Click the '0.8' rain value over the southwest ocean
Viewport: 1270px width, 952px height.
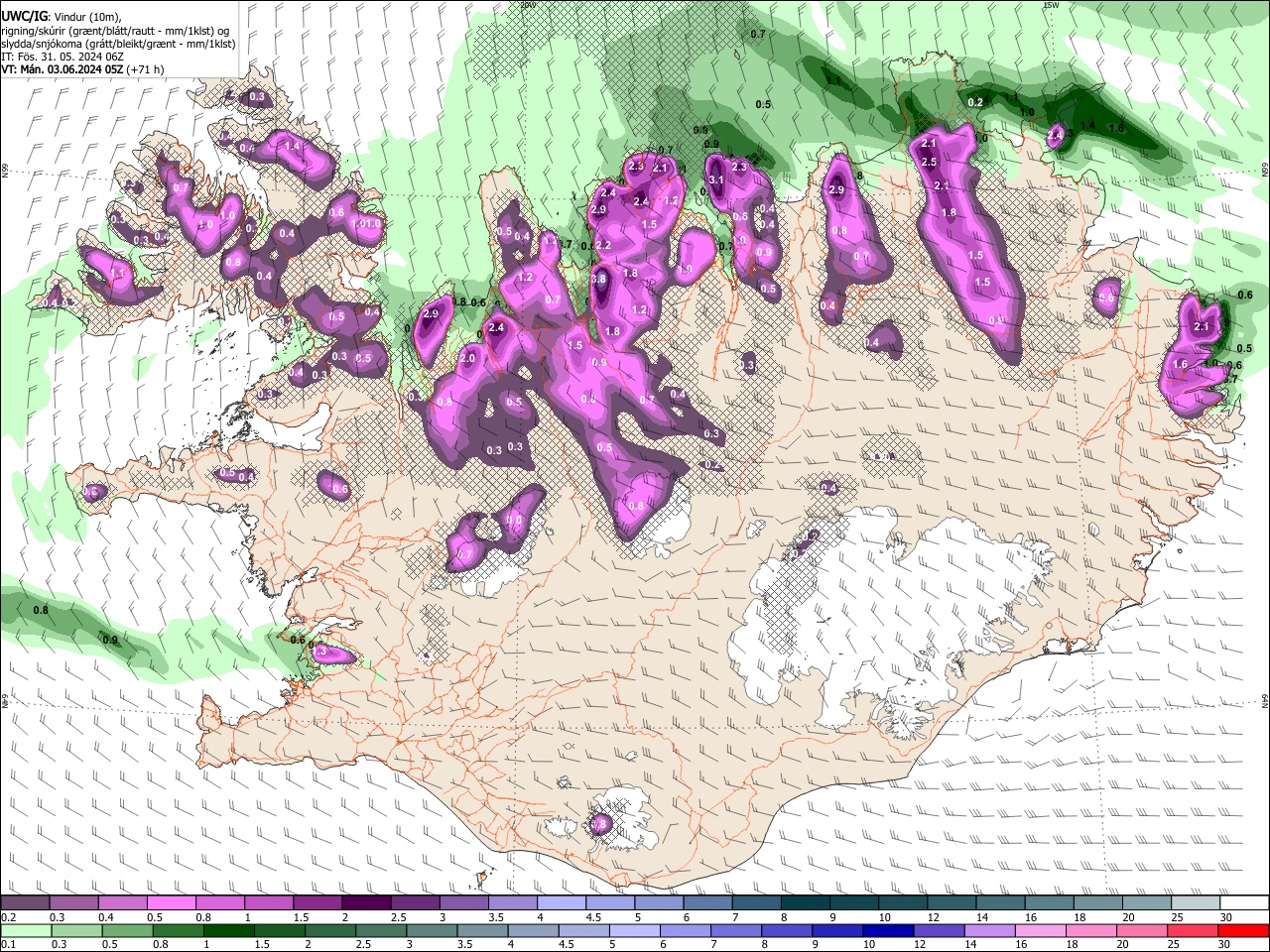[41, 610]
